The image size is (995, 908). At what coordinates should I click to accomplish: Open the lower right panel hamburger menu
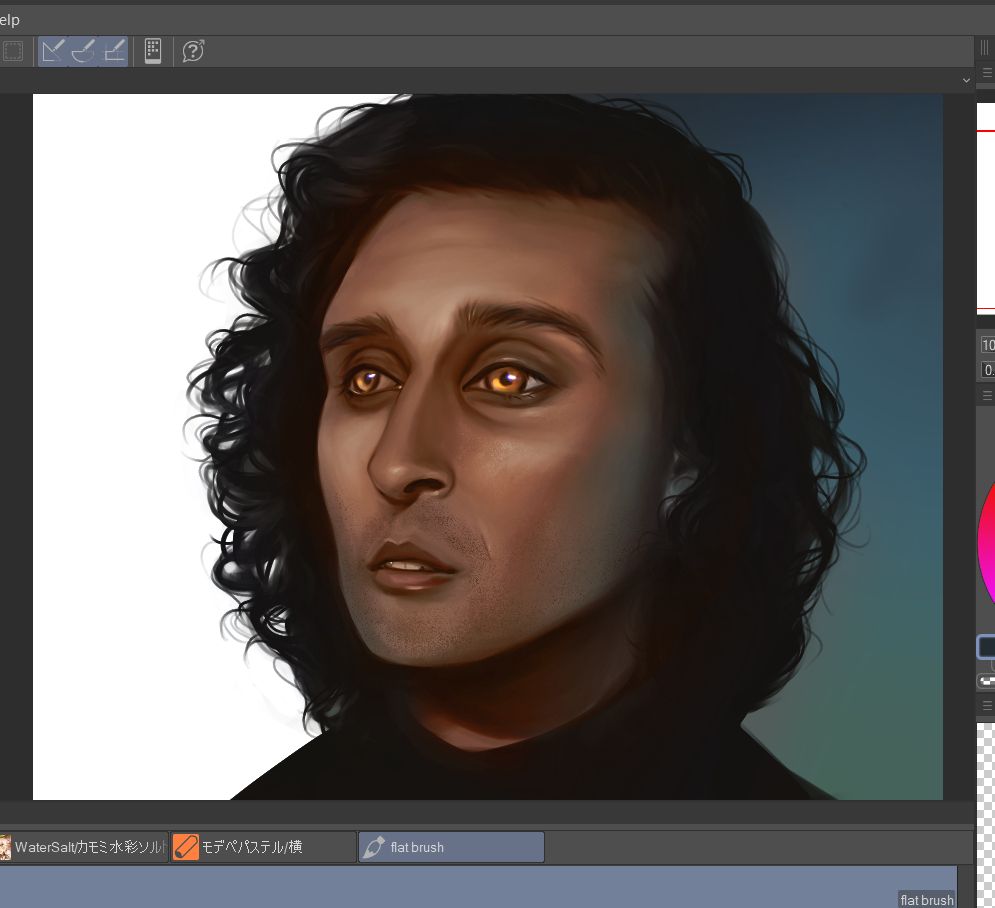pyautogui.click(x=987, y=705)
